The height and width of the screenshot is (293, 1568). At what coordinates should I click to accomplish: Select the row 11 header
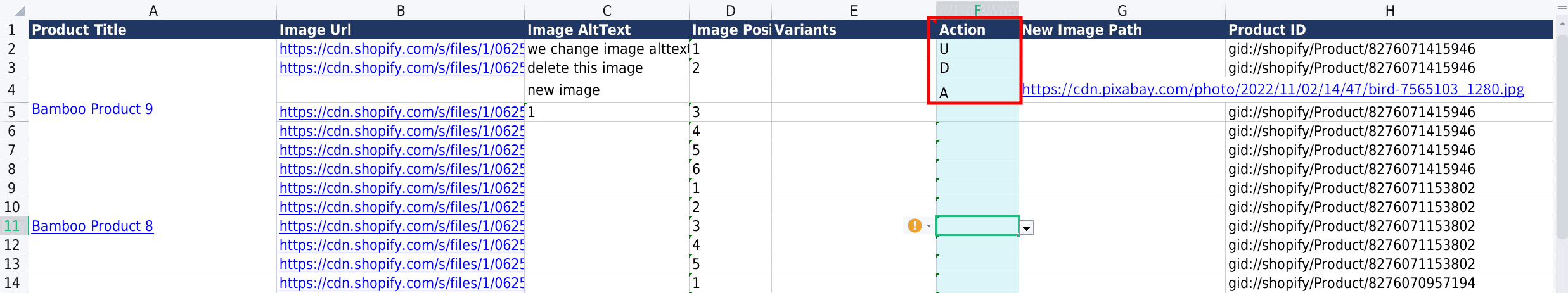pyautogui.click(x=13, y=226)
